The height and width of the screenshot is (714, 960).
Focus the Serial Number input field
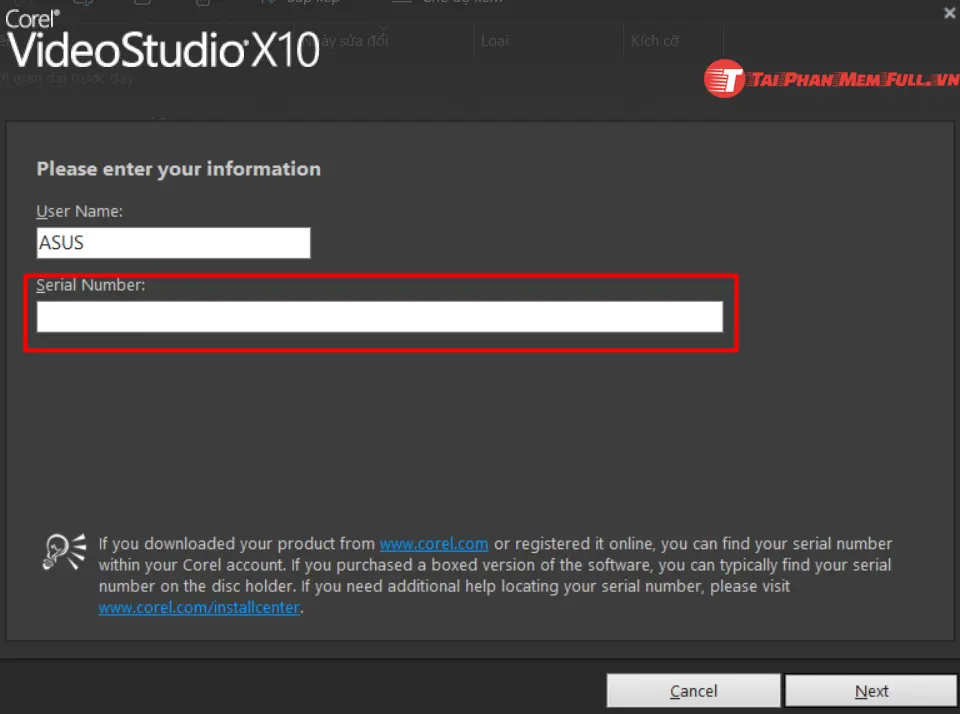[379, 317]
